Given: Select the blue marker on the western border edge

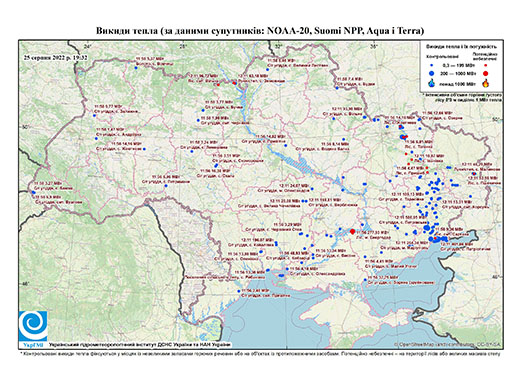Looking at the screenshot, I should click(33, 192).
